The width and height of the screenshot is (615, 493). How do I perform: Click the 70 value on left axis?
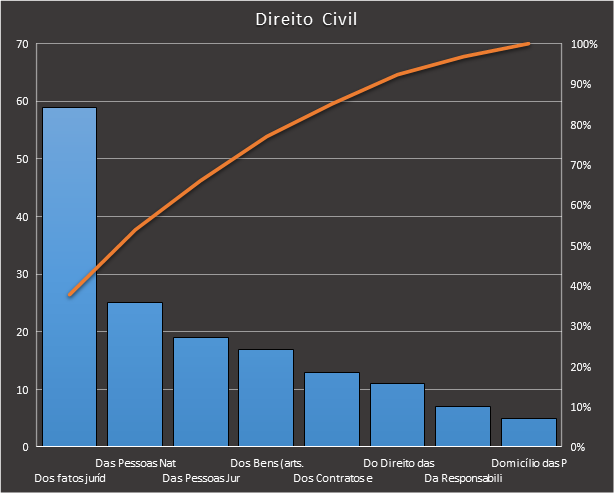point(22,44)
